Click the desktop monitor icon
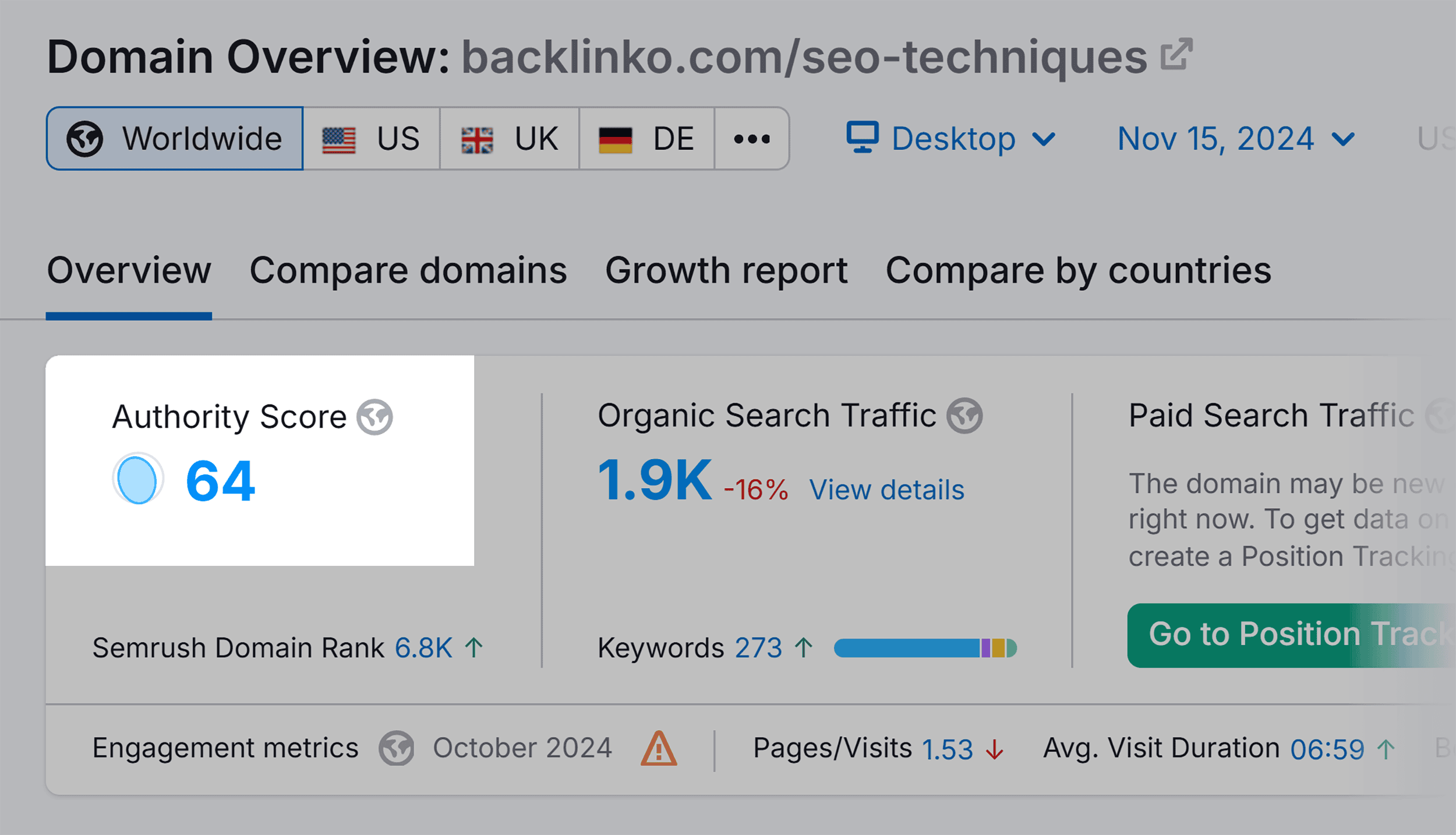The width and height of the screenshot is (1456, 835). pyautogui.click(x=862, y=137)
